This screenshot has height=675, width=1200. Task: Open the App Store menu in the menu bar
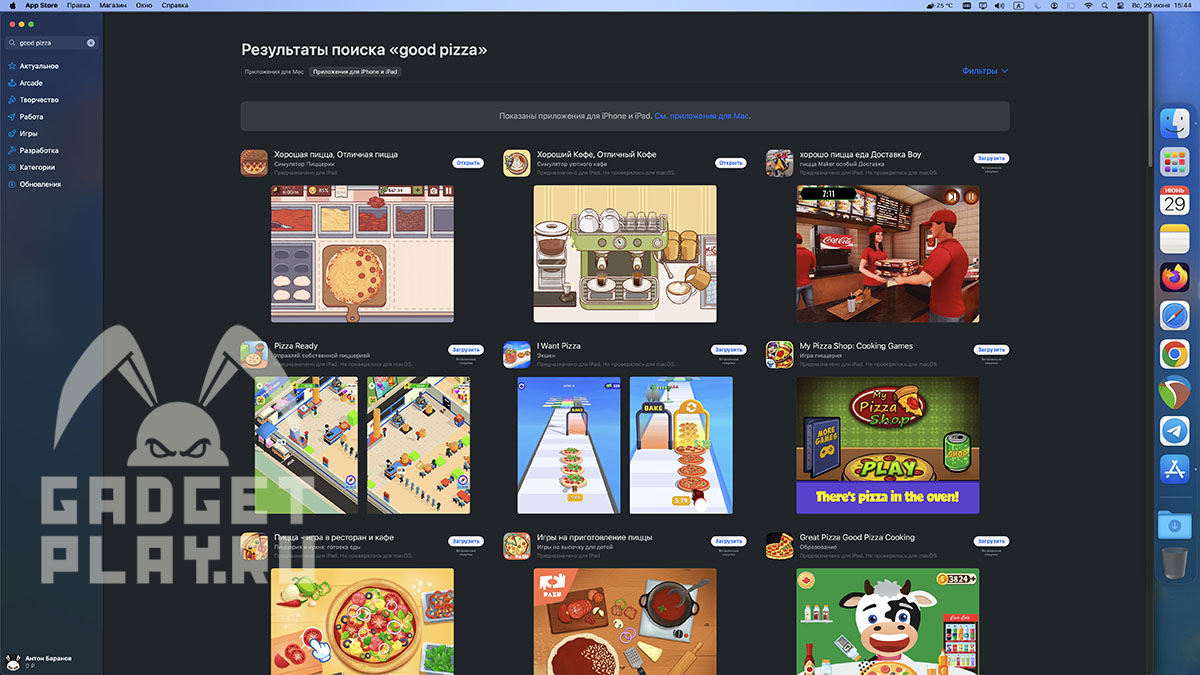point(41,5)
